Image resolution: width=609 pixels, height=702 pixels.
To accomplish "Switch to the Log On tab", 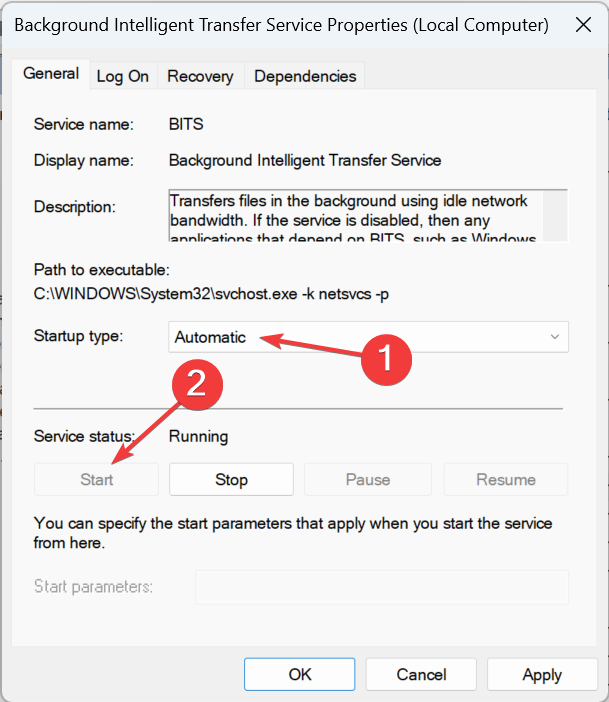I will (123, 77).
